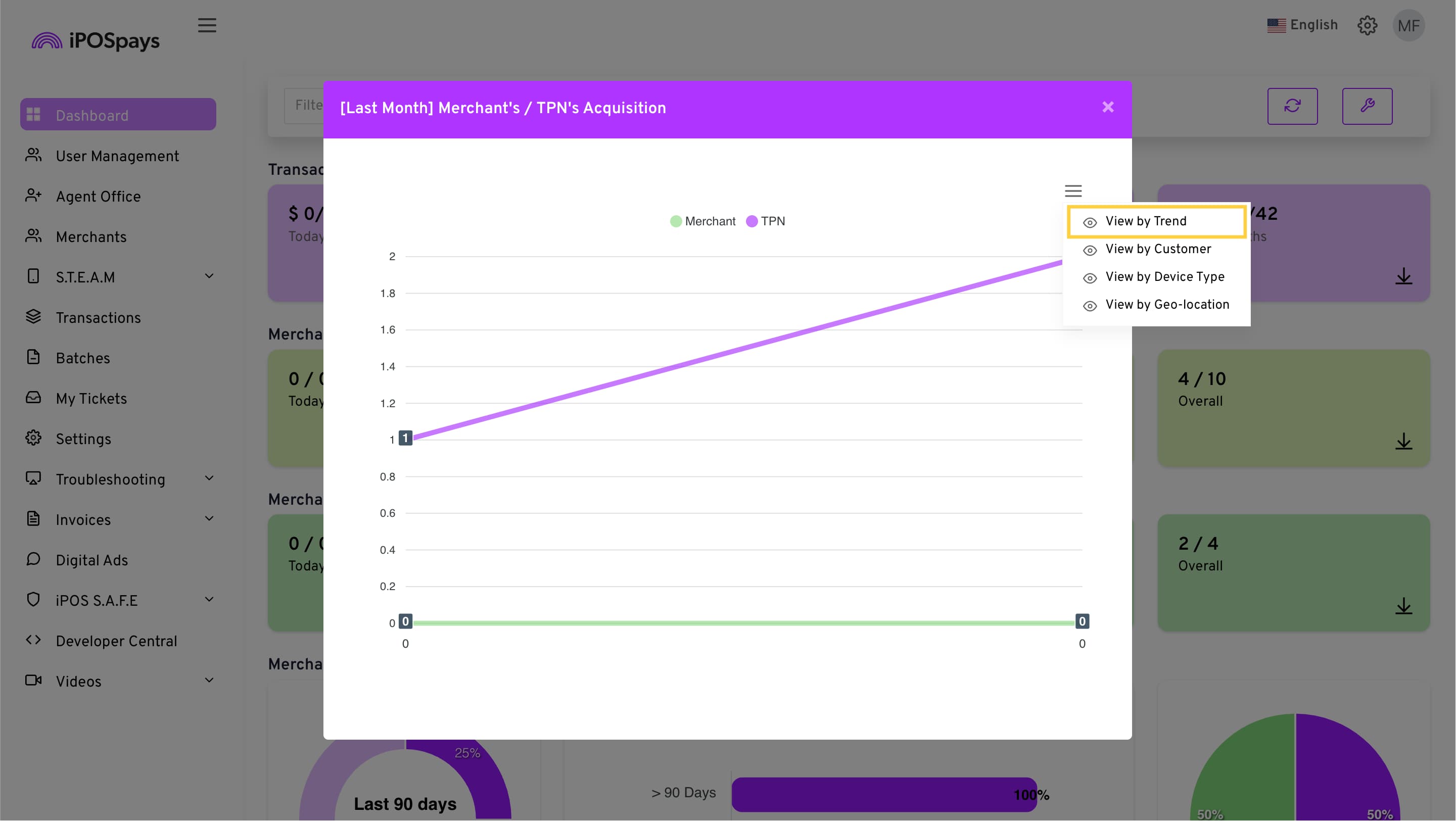Click the Transactions layers icon
The image size is (1456, 821).
pyautogui.click(x=33, y=317)
